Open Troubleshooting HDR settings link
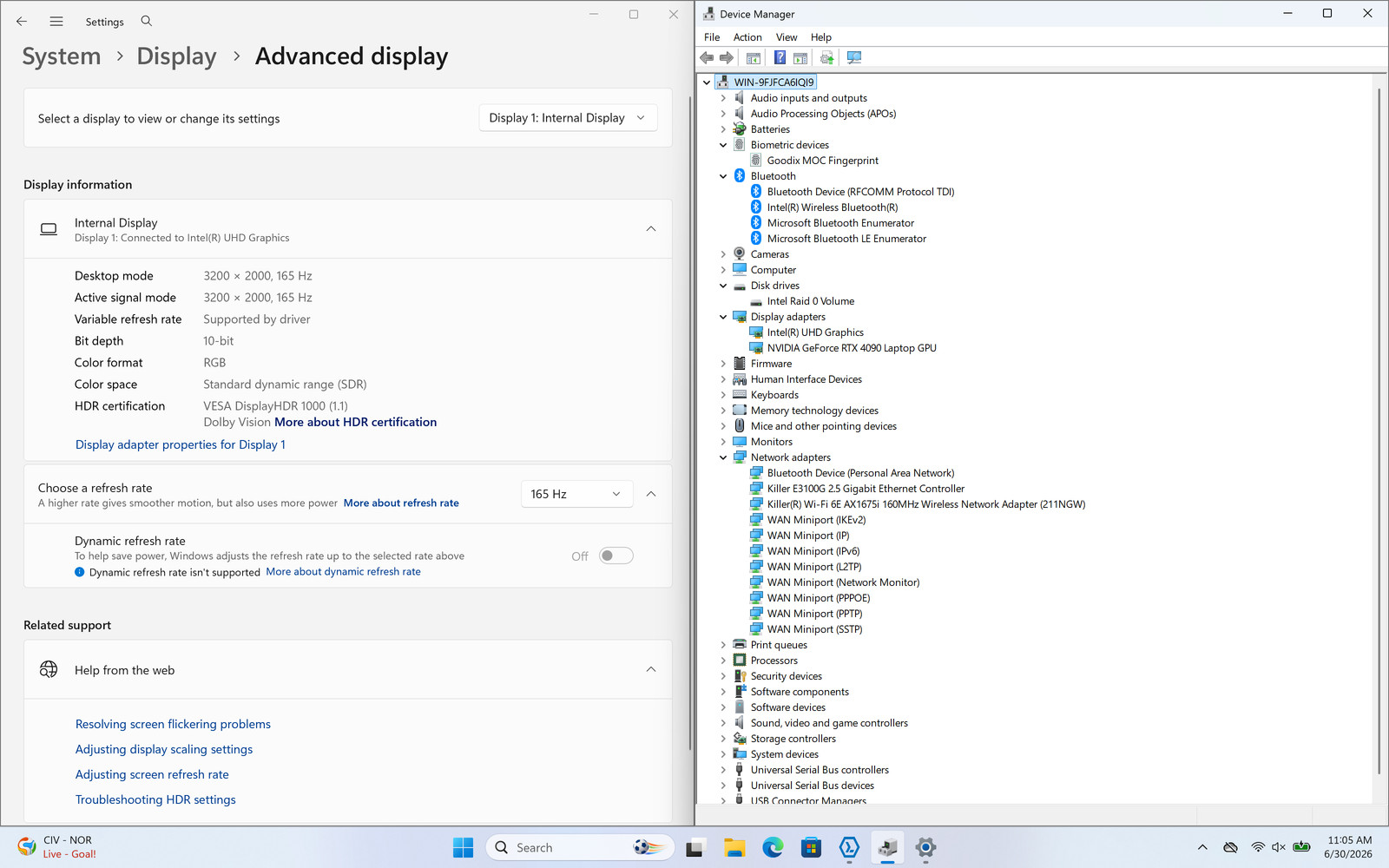Screen dimensions: 1389x868 pos(155,799)
